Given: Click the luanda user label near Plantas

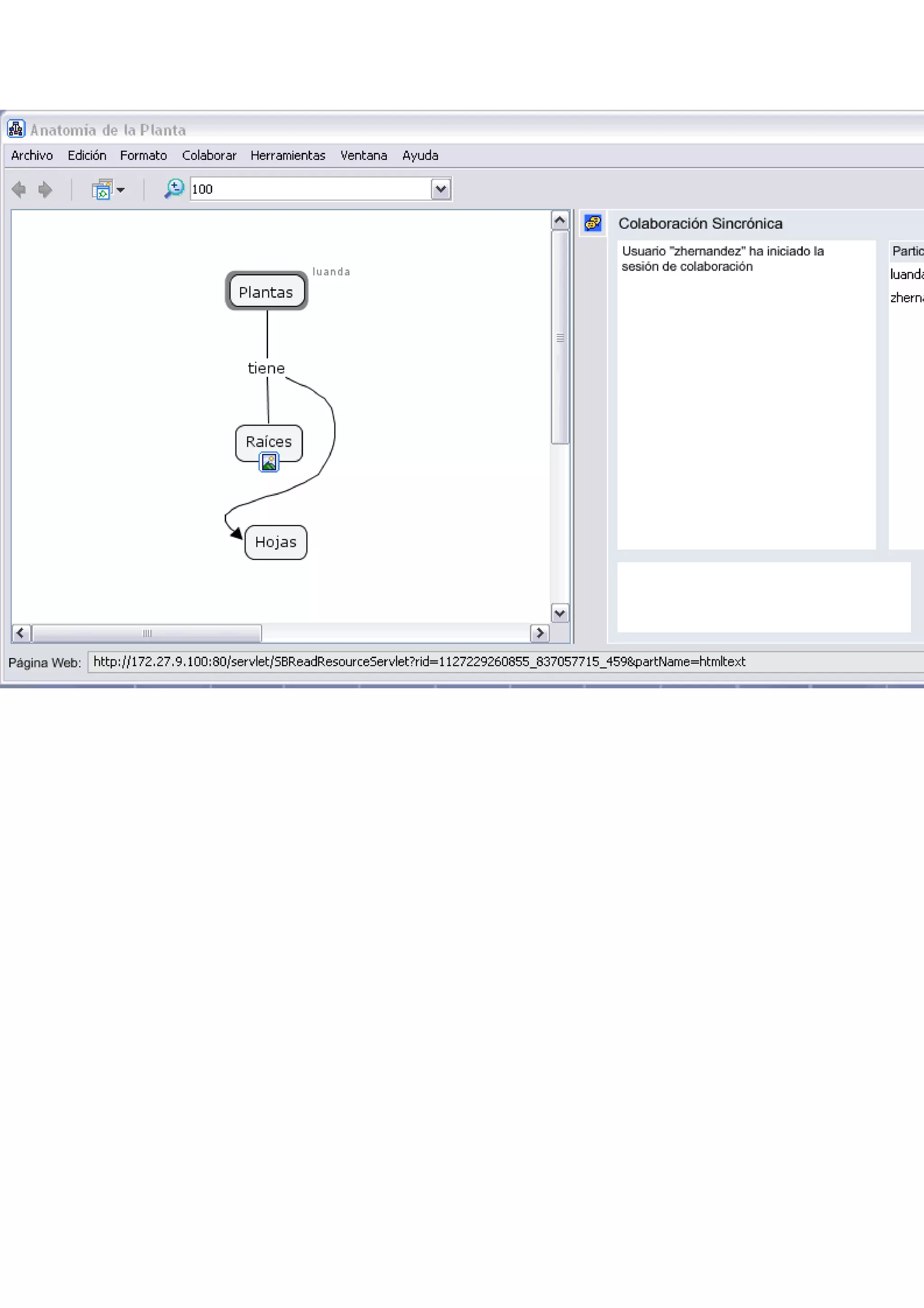Looking at the screenshot, I should click(331, 272).
